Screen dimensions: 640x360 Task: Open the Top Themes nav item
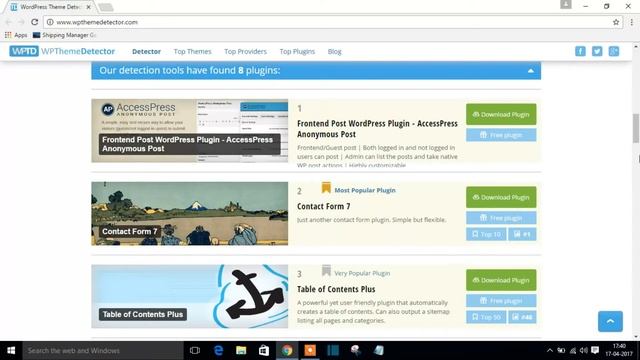[192, 51]
